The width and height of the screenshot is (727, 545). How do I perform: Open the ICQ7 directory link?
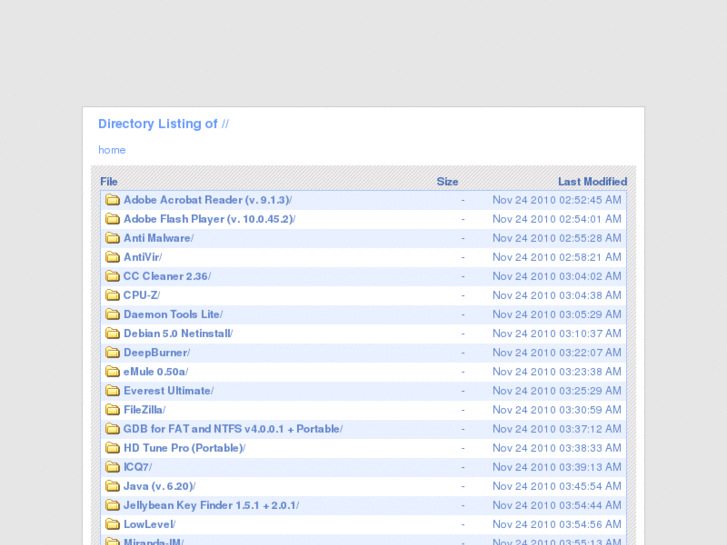(138, 467)
